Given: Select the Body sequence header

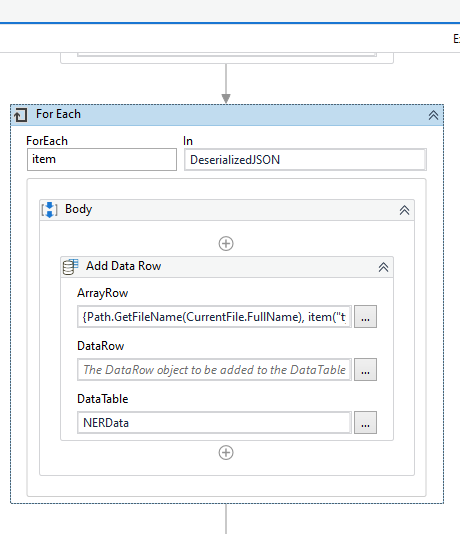Looking at the screenshot, I should pyautogui.click(x=227, y=210).
